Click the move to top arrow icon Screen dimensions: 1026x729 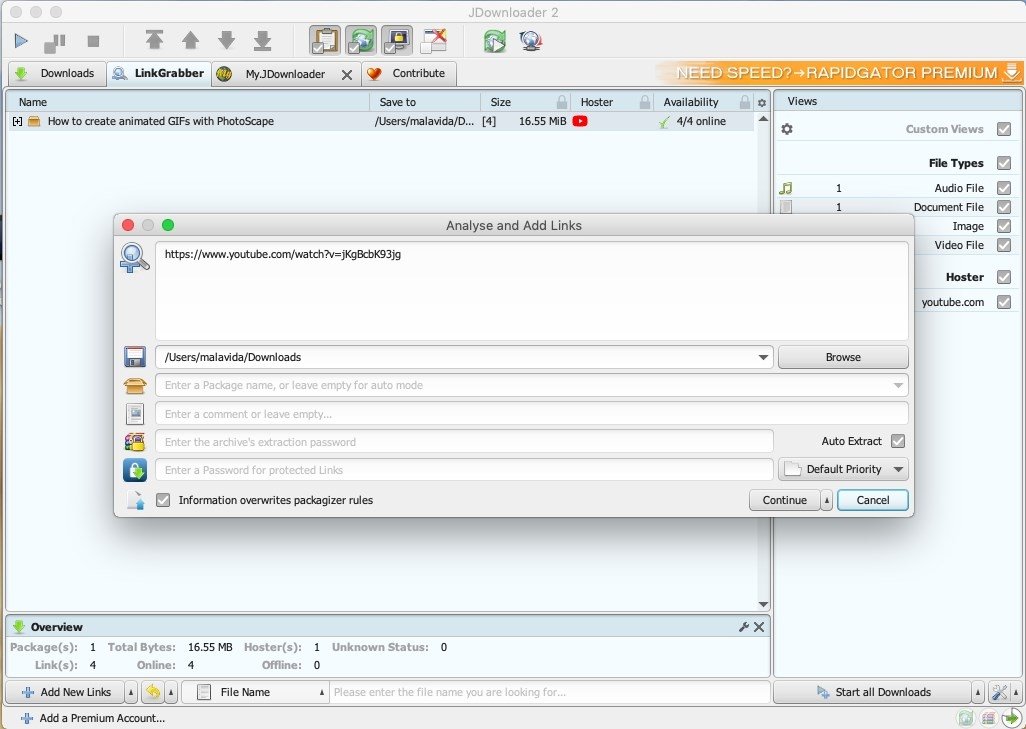coord(154,41)
